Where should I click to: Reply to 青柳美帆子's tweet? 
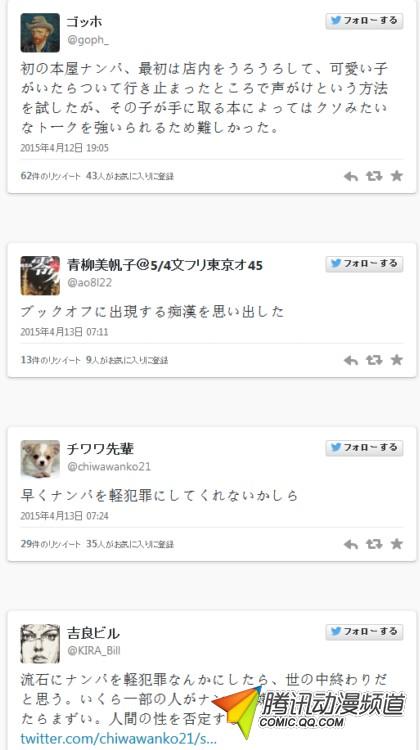coord(351,360)
